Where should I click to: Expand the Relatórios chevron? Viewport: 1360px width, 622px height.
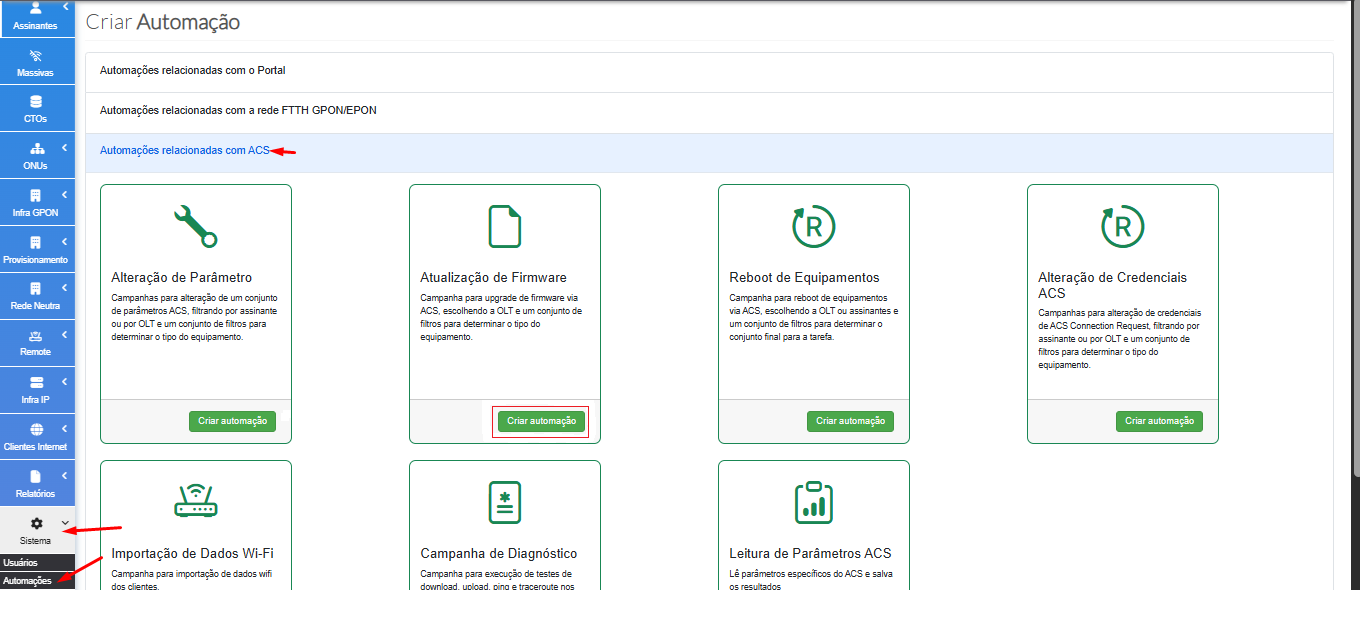(65, 475)
